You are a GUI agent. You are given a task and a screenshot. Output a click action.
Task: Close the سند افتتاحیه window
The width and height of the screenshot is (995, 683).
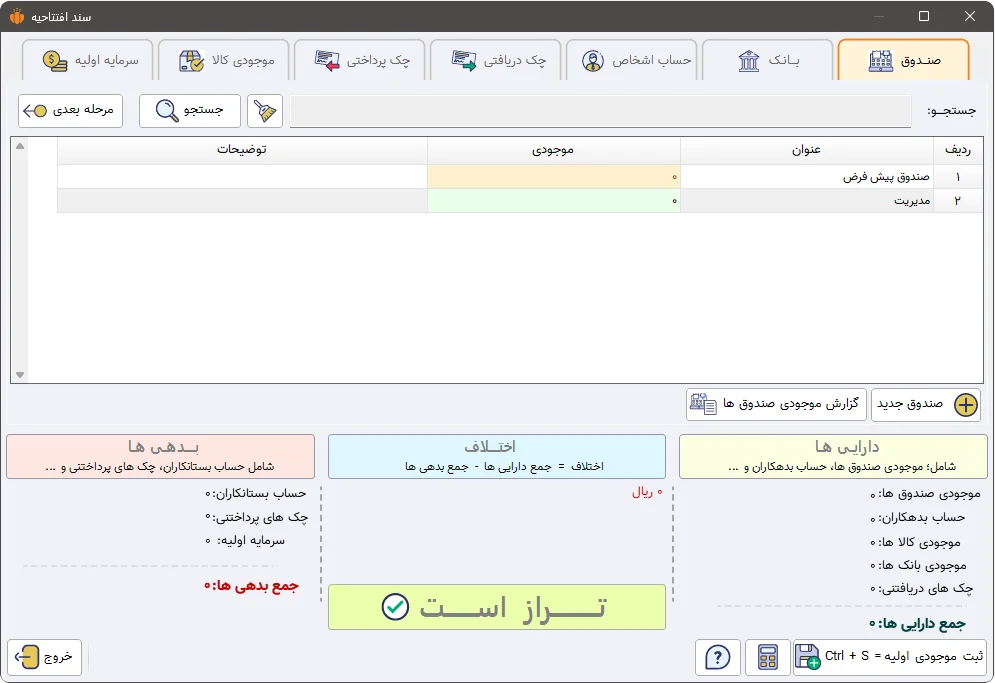[970, 17]
